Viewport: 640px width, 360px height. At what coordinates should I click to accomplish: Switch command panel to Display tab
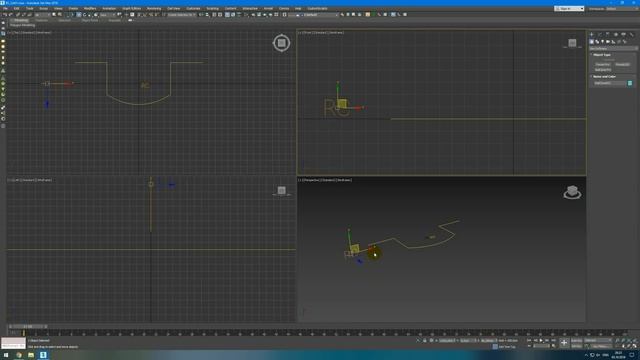coord(623,34)
